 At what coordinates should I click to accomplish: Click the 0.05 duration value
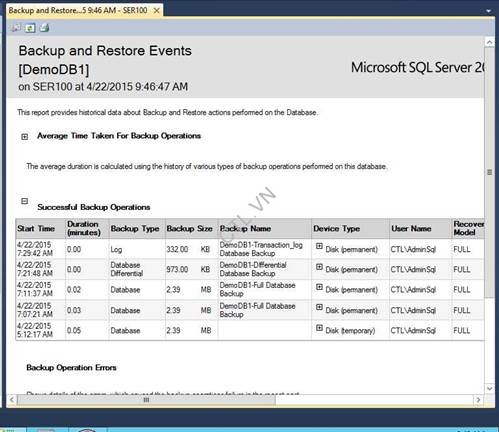coord(74,330)
